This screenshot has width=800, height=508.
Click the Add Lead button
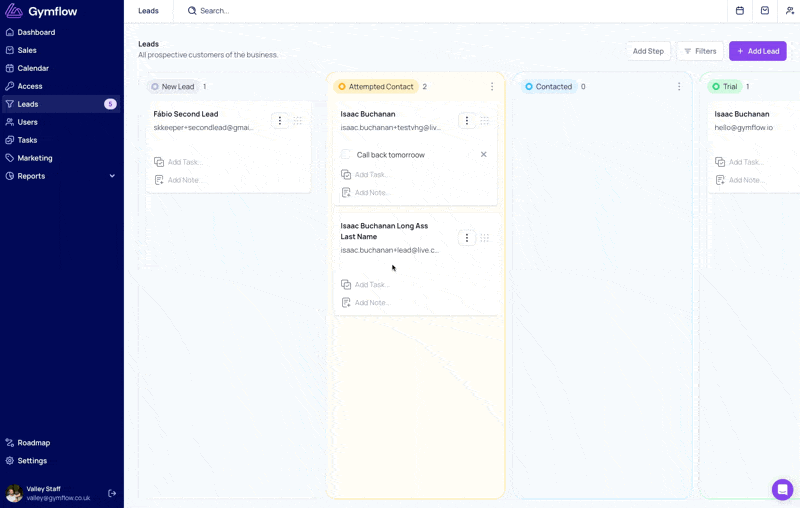pyautogui.click(x=757, y=51)
